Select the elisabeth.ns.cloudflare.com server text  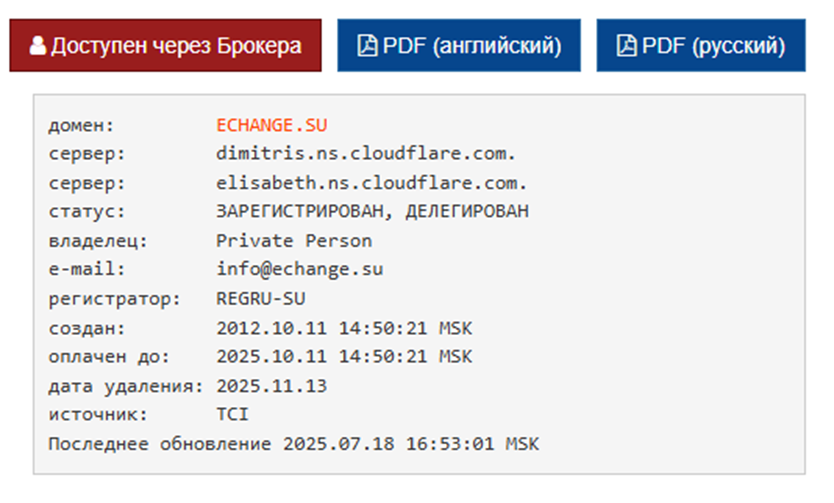click(371, 183)
